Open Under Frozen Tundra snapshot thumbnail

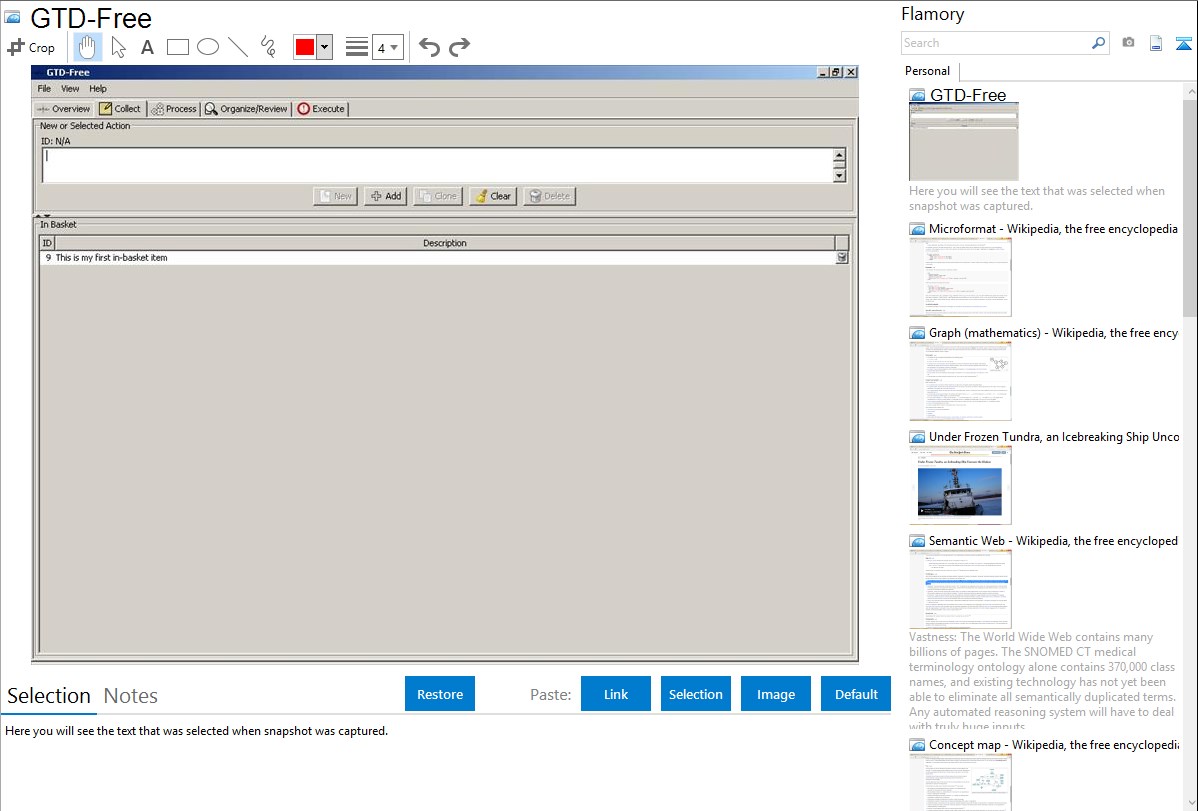[960, 485]
